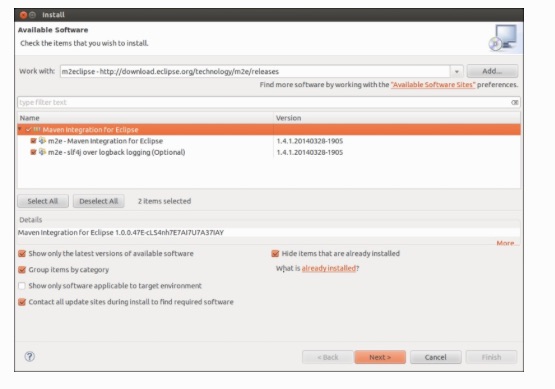Viewport: 555px width, 389px height.
Task: Select the m2e - Maven Integration for Eclipse row
Action: pos(269,141)
